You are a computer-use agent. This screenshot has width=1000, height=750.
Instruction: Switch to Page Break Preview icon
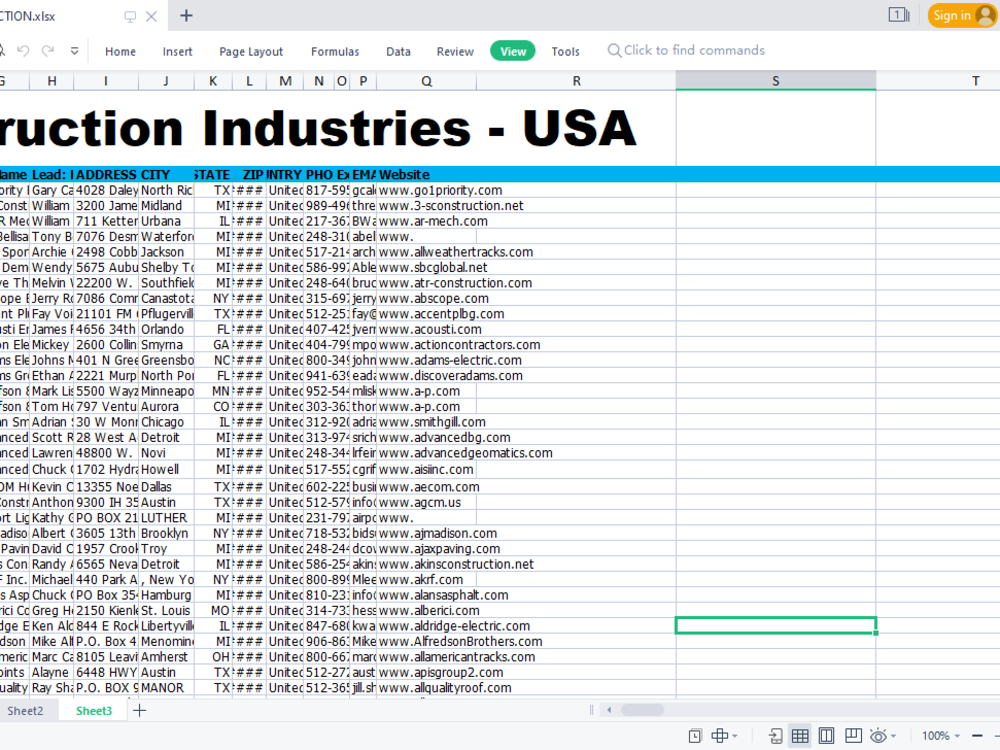[x=827, y=736]
